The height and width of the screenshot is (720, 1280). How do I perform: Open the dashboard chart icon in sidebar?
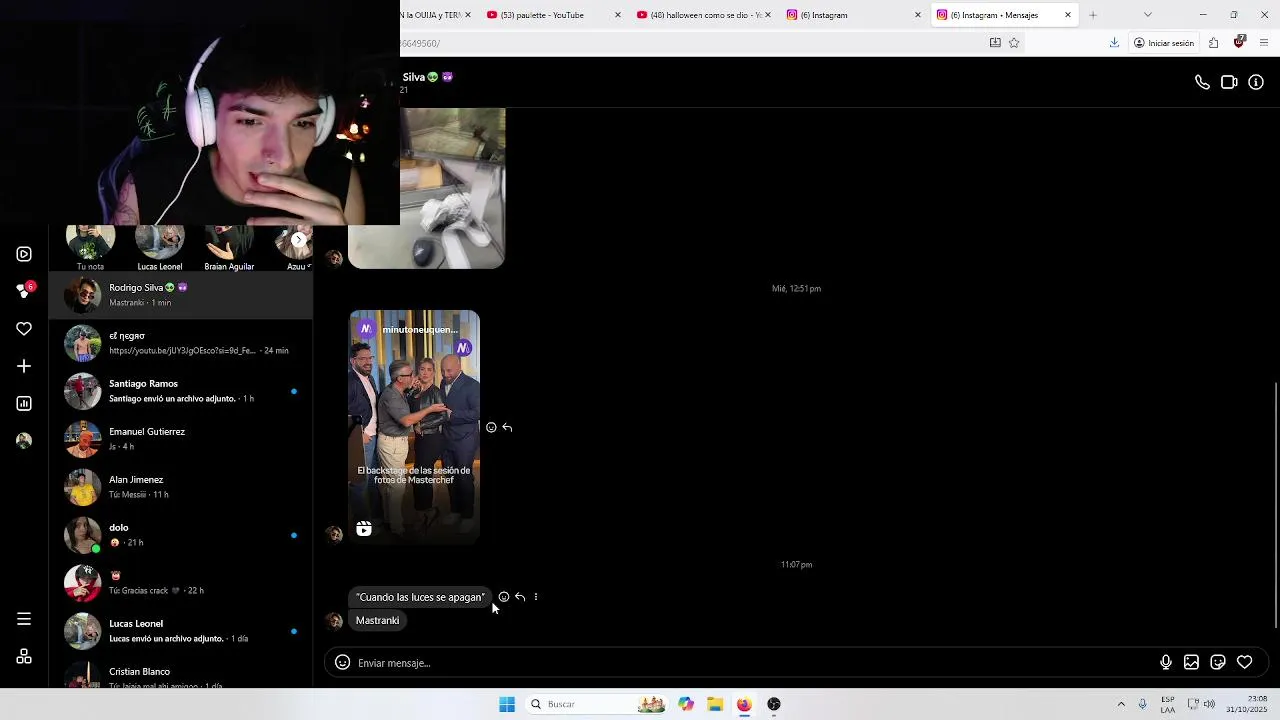pos(24,403)
